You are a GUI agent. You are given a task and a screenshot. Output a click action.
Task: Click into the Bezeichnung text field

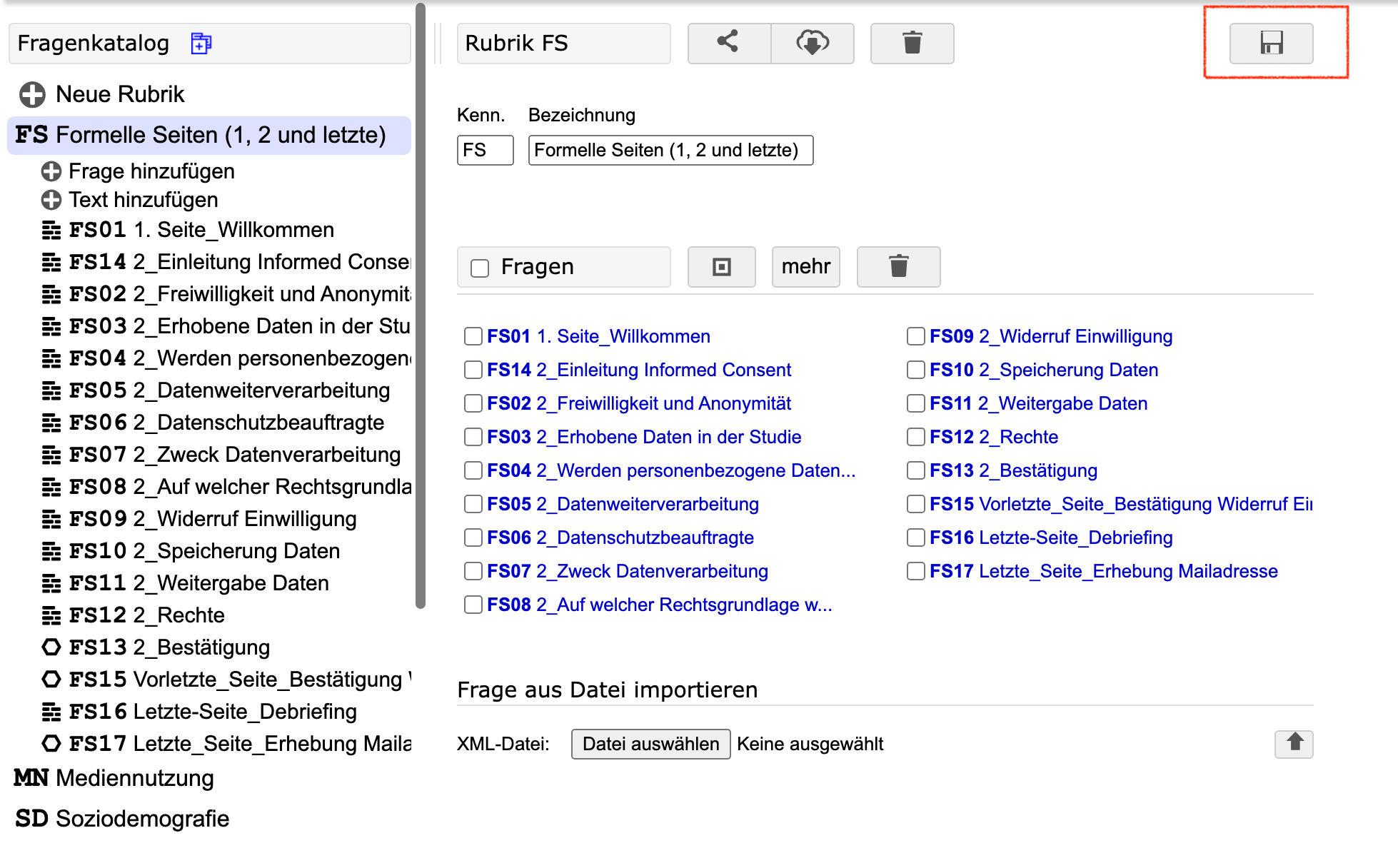point(670,151)
